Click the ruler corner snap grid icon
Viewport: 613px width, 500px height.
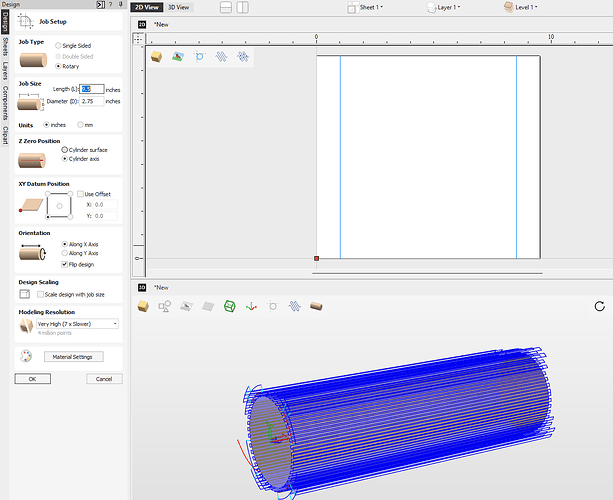138,38
